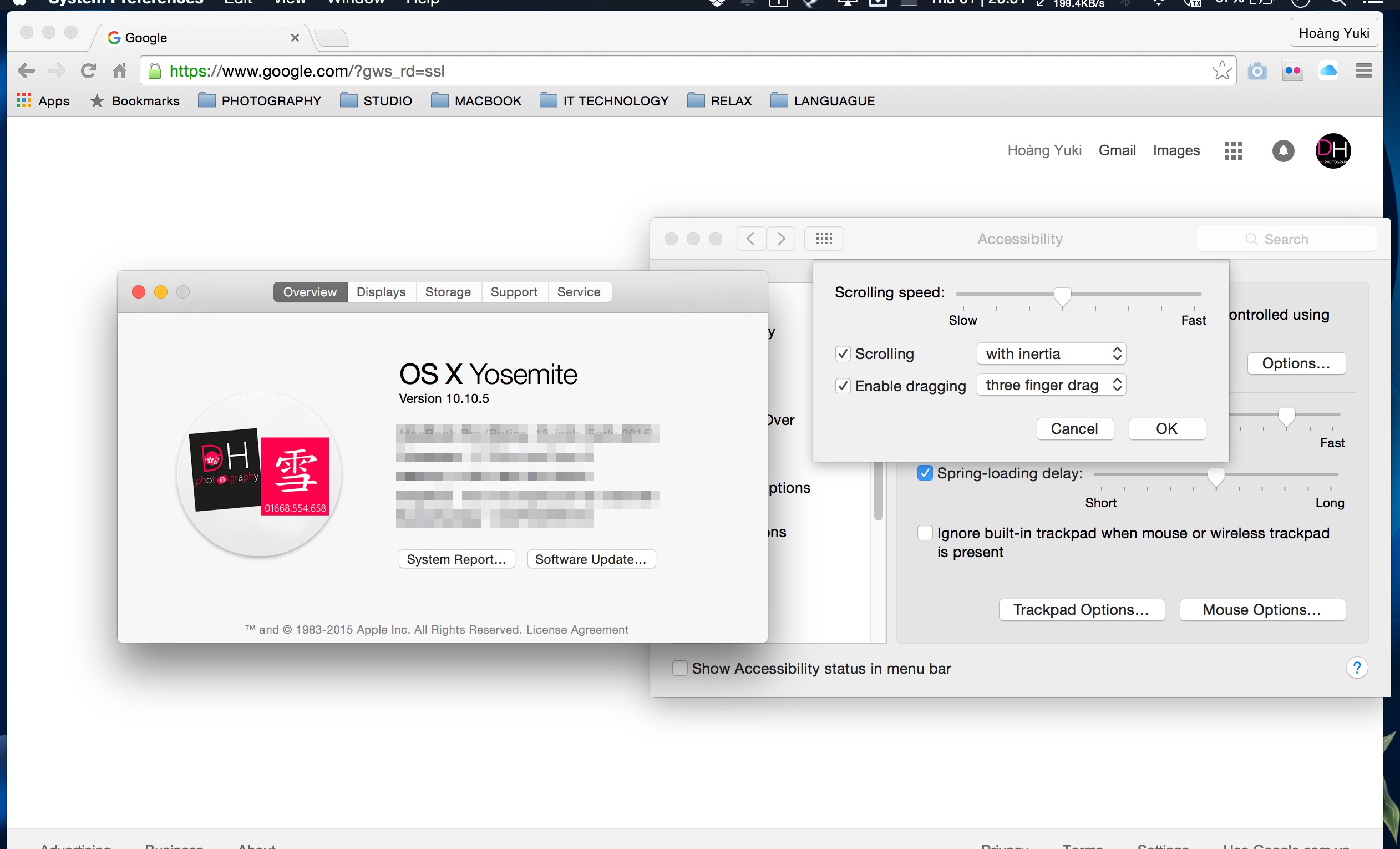Click the Flickr icon in address bar
Screen dimensions: 1400x849
[1294, 71]
